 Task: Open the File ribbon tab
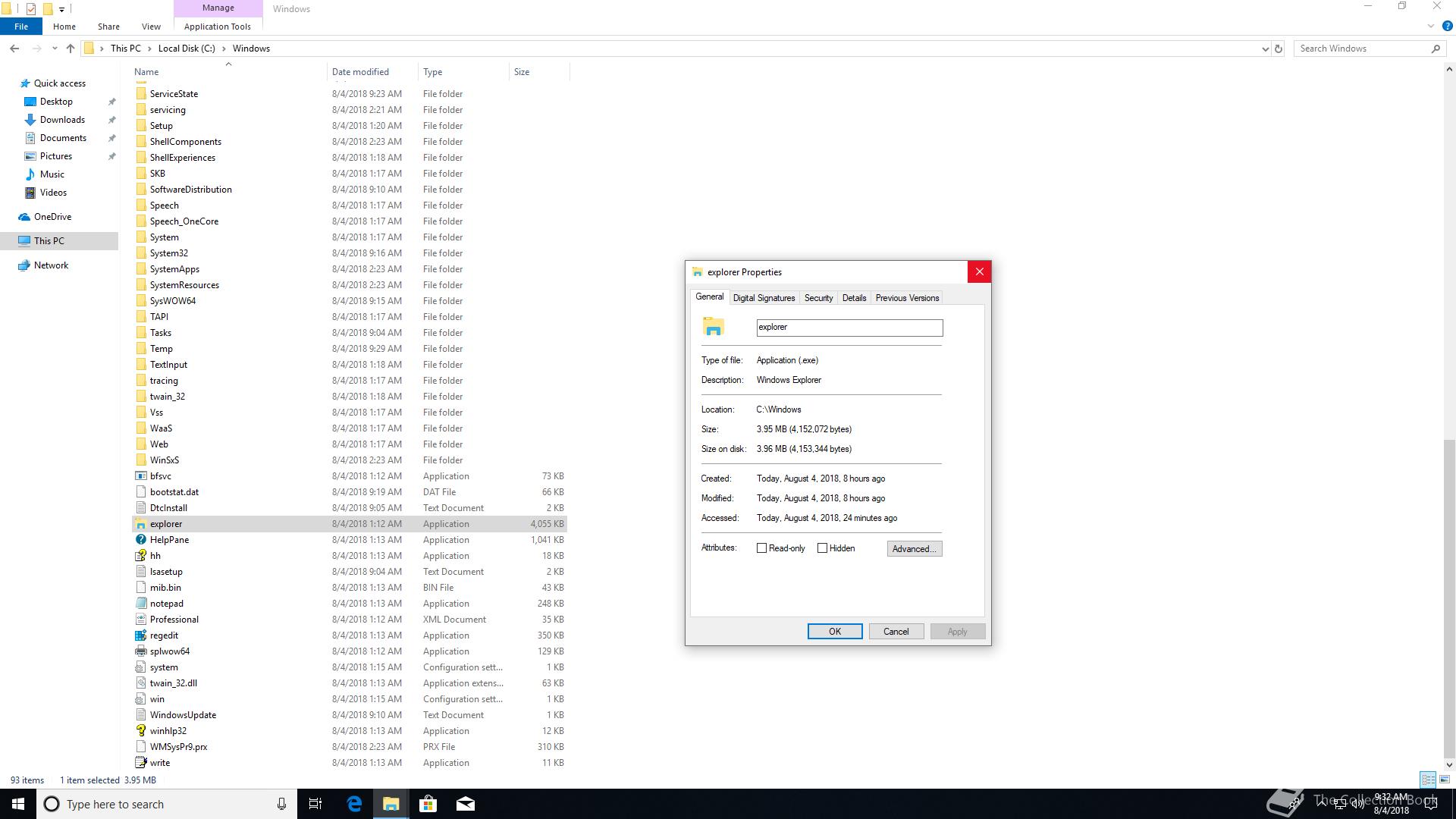point(21,27)
